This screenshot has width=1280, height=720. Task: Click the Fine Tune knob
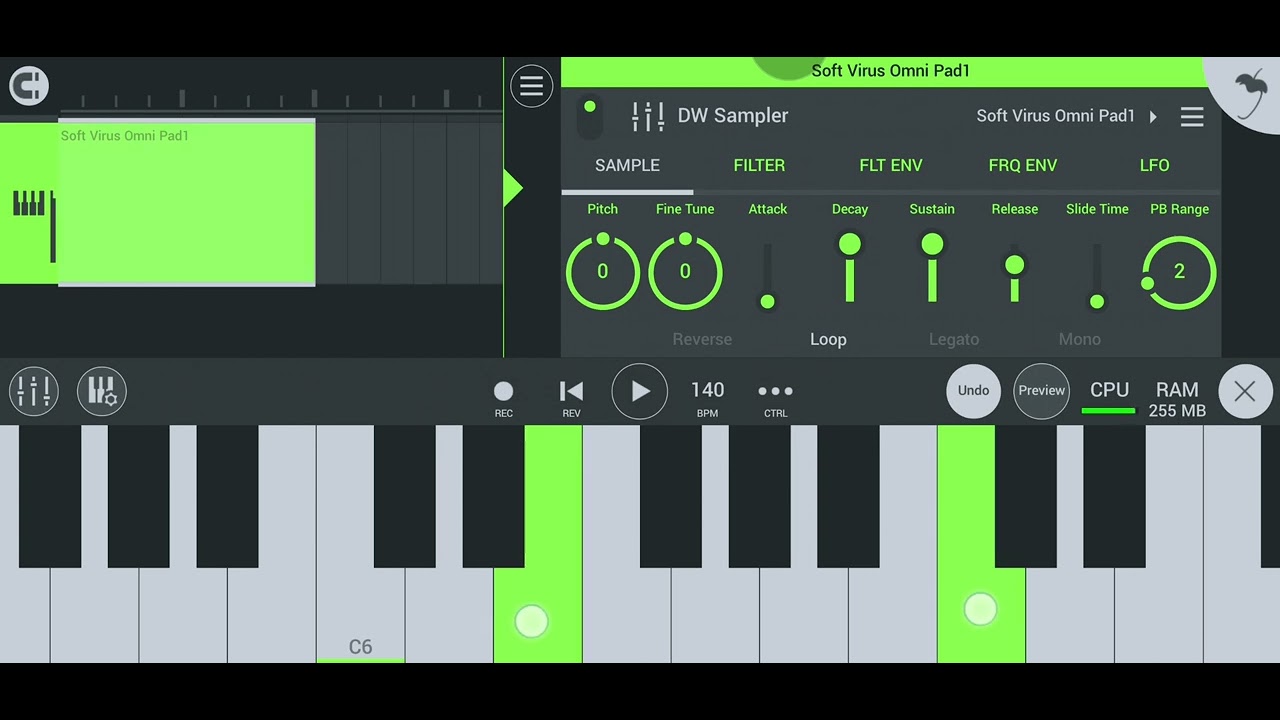[x=685, y=271]
